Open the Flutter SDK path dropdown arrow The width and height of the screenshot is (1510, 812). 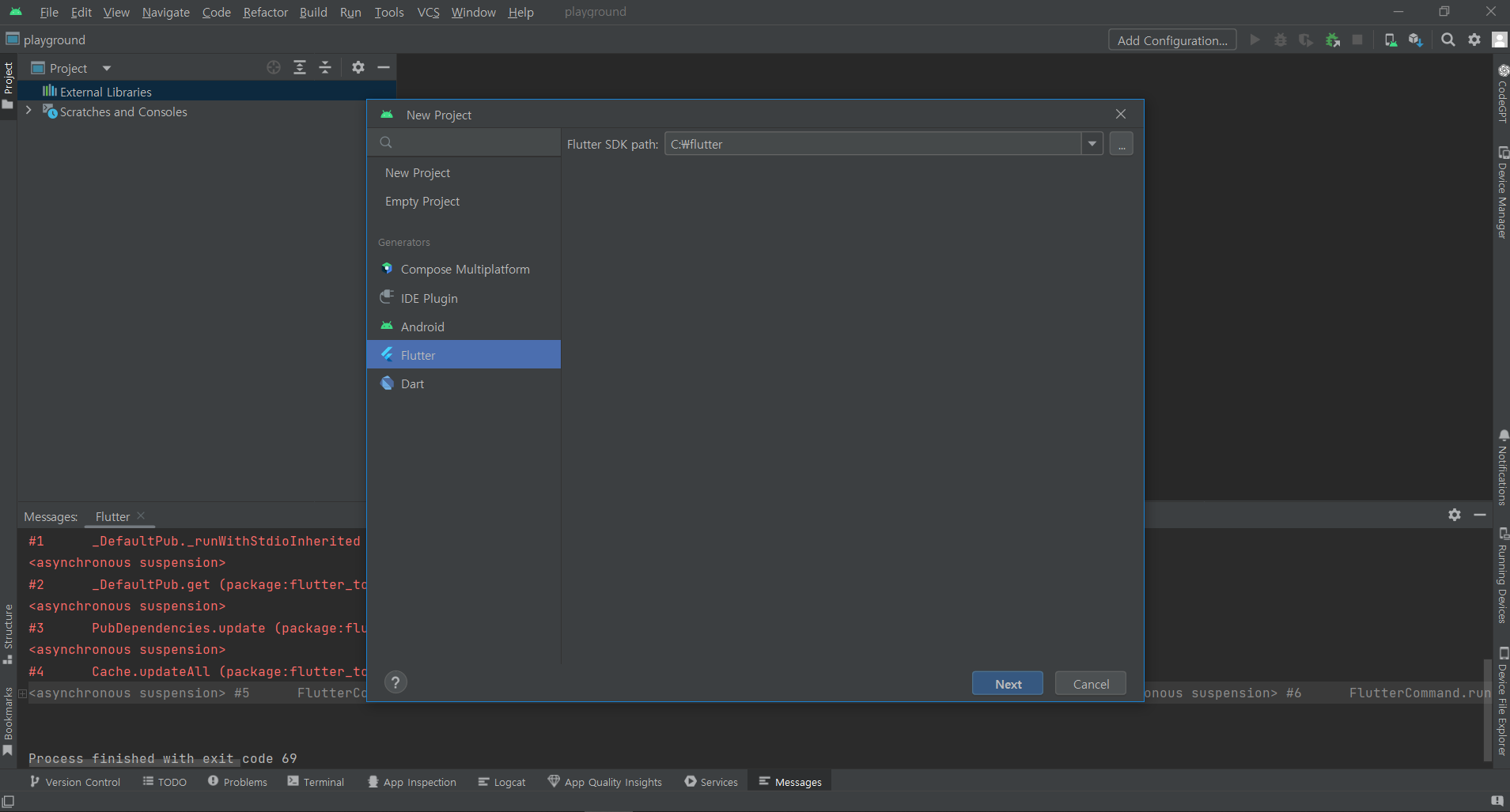click(x=1092, y=144)
